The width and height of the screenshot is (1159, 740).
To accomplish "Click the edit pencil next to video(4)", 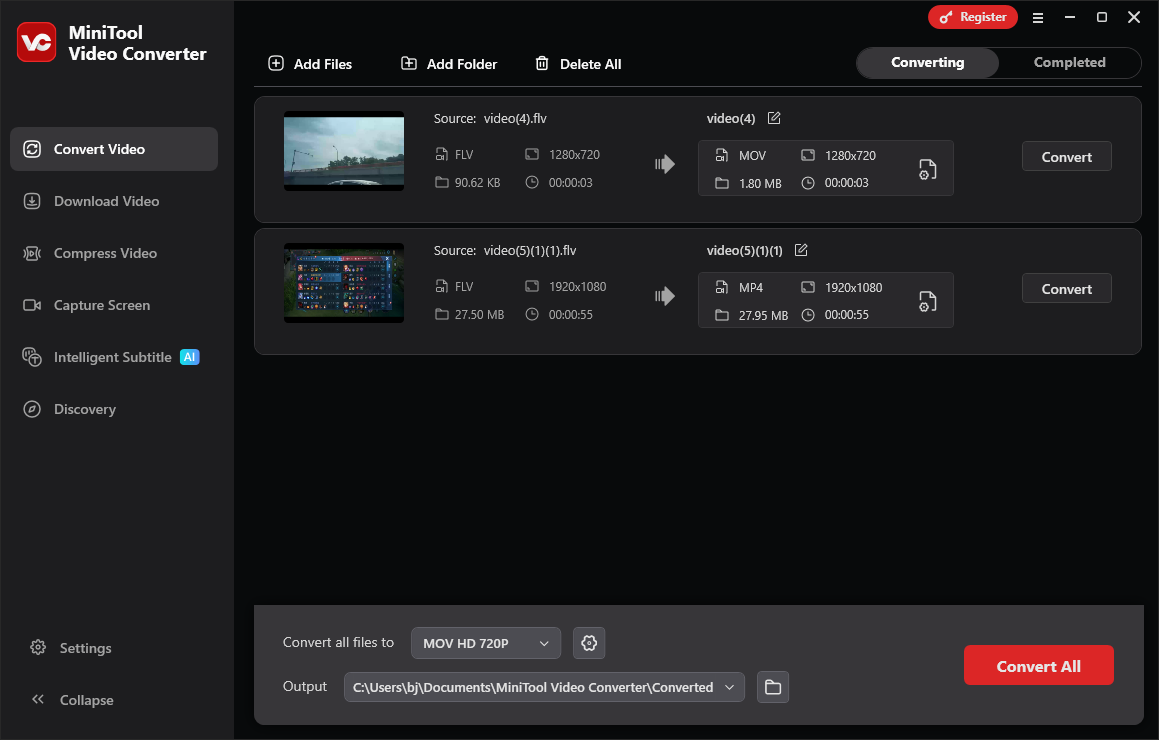I will point(773,117).
